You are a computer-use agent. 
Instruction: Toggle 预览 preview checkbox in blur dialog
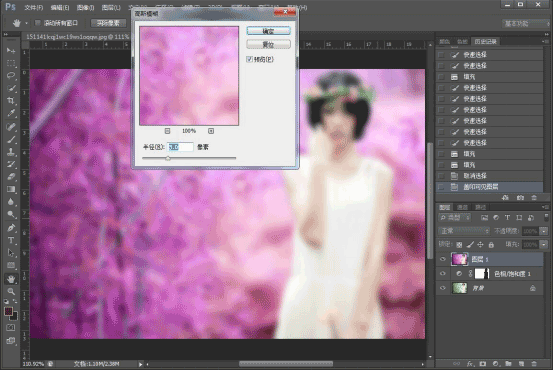point(249,59)
